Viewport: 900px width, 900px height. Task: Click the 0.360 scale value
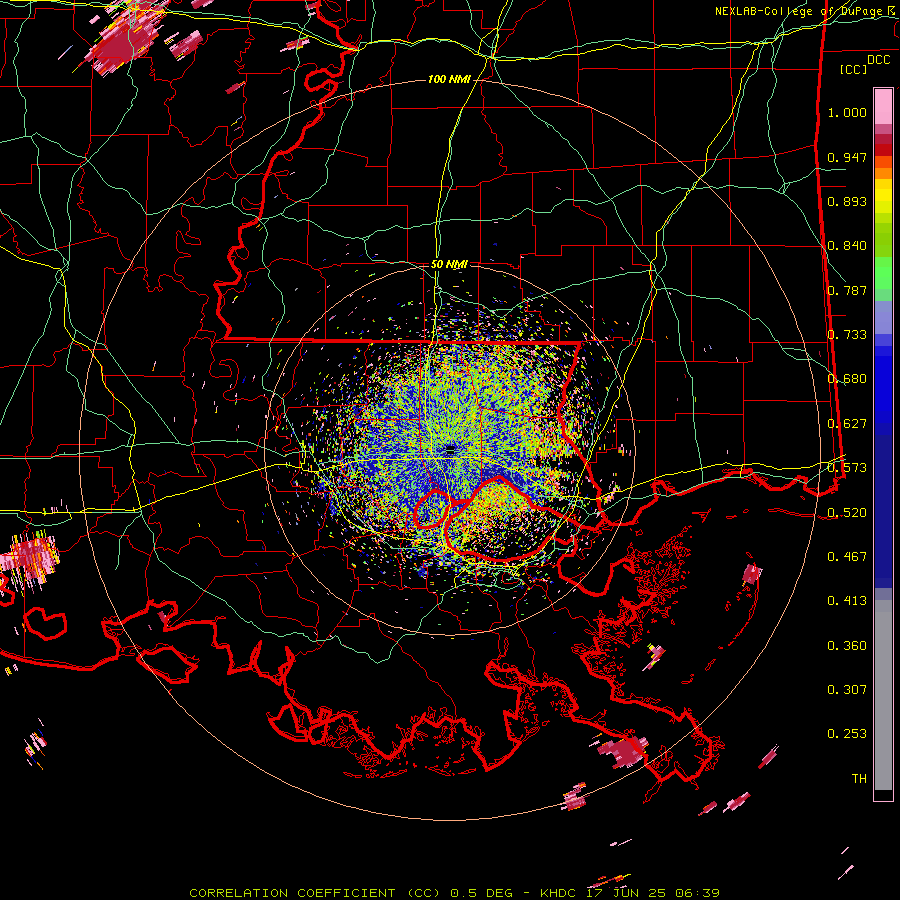[847, 646]
